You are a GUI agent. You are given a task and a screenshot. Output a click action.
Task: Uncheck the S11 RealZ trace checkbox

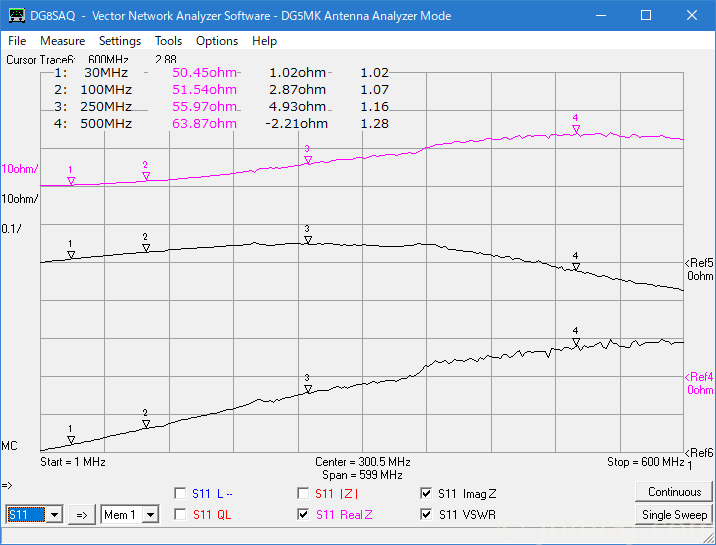click(303, 514)
